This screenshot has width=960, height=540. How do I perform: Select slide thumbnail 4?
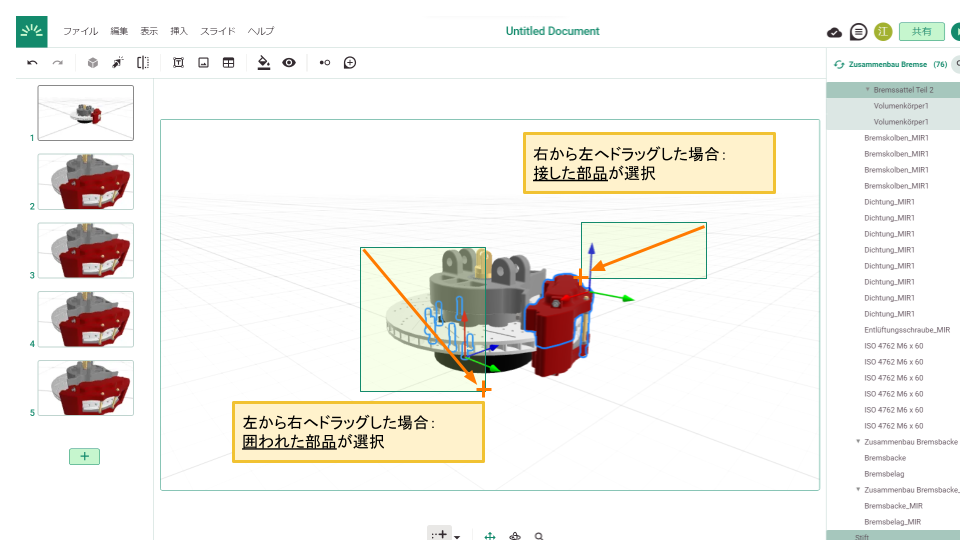pos(86,320)
